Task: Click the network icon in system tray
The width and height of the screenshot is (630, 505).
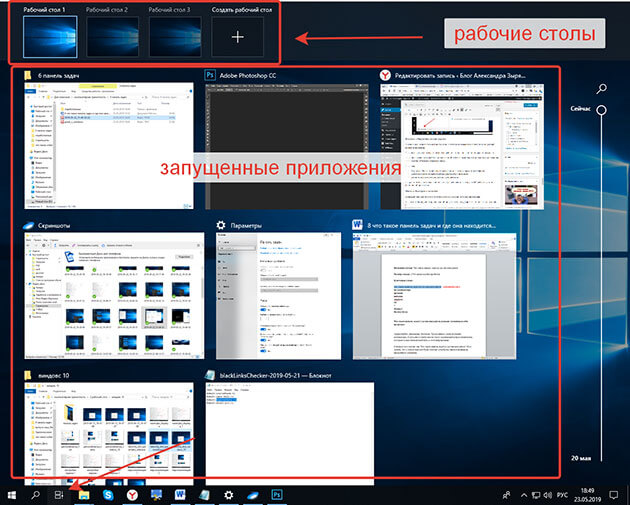Action: [536, 495]
